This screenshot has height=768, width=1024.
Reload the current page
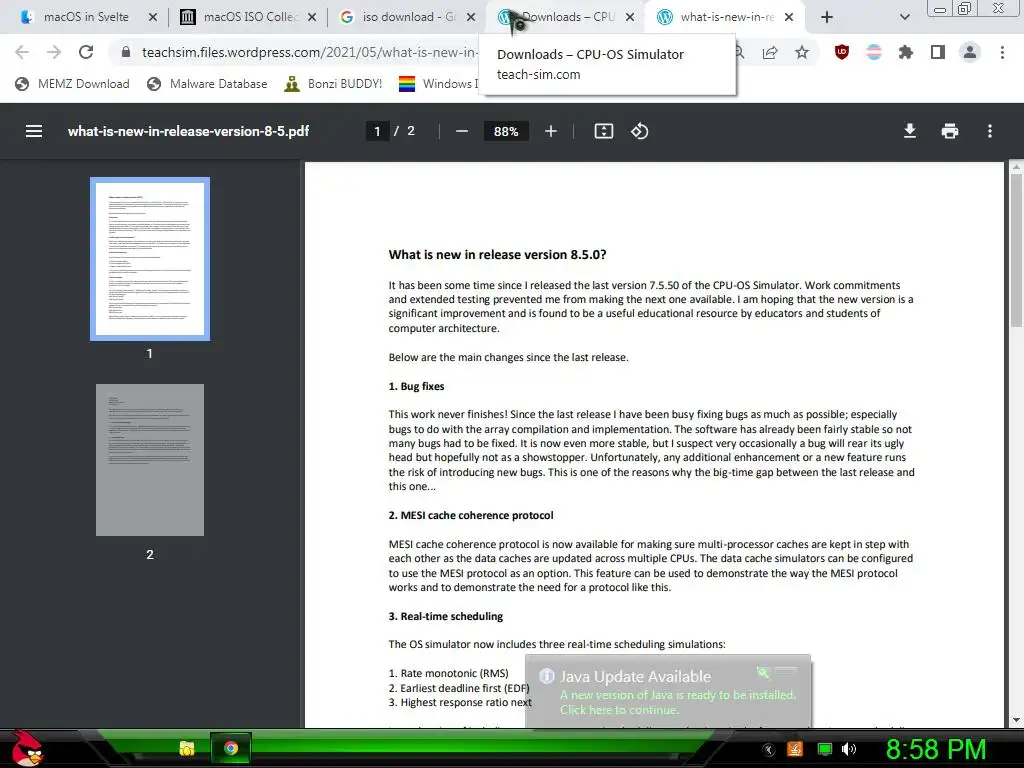tap(86, 52)
